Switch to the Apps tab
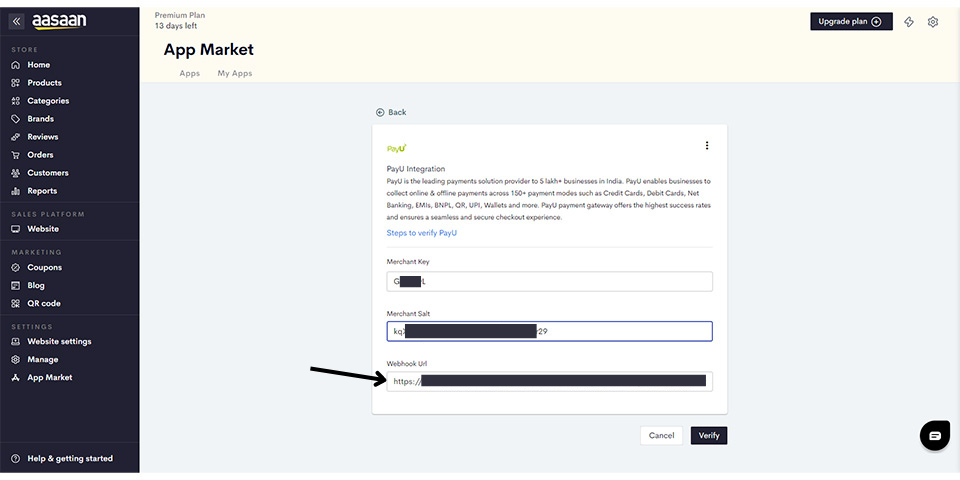The image size is (960, 480). tap(189, 74)
